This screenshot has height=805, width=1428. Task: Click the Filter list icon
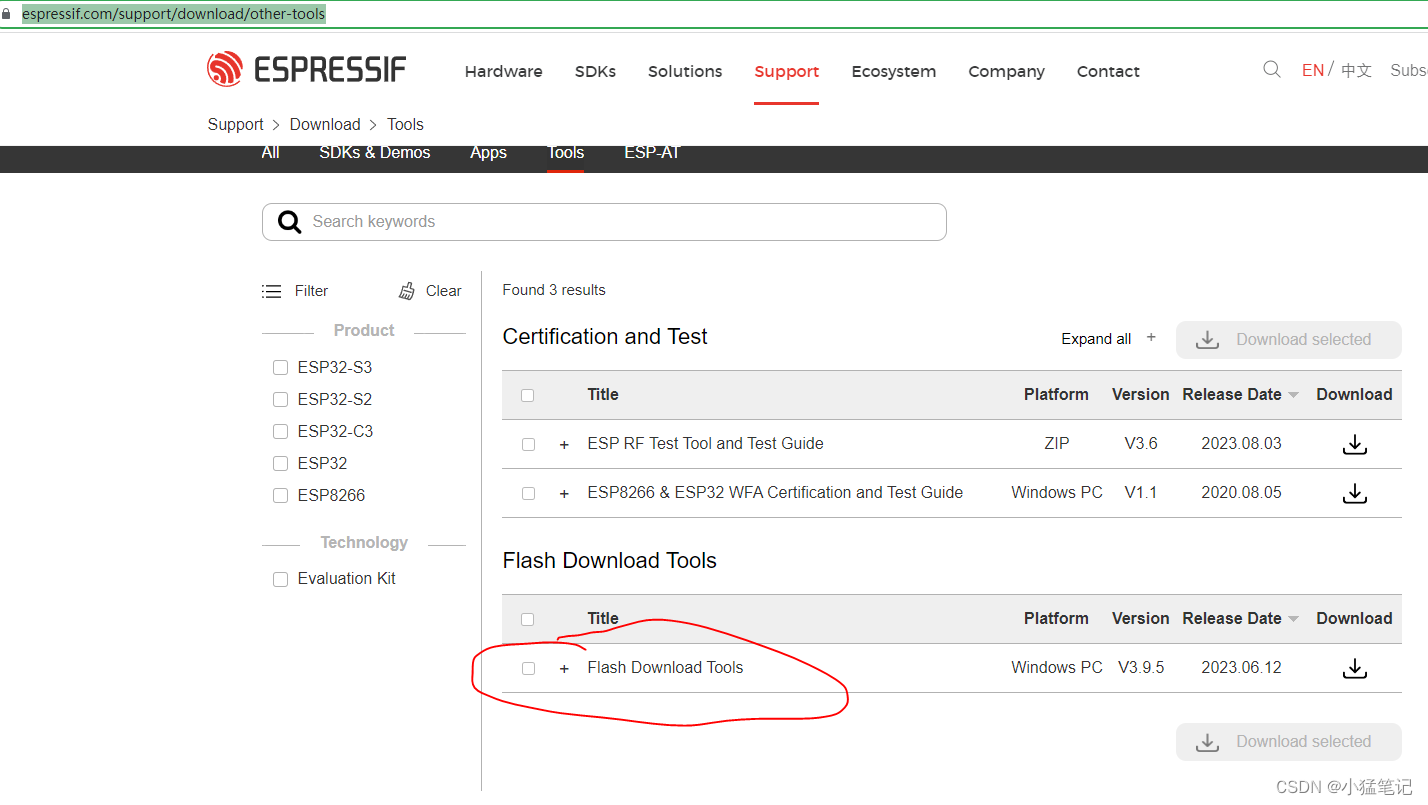coord(271,291)
